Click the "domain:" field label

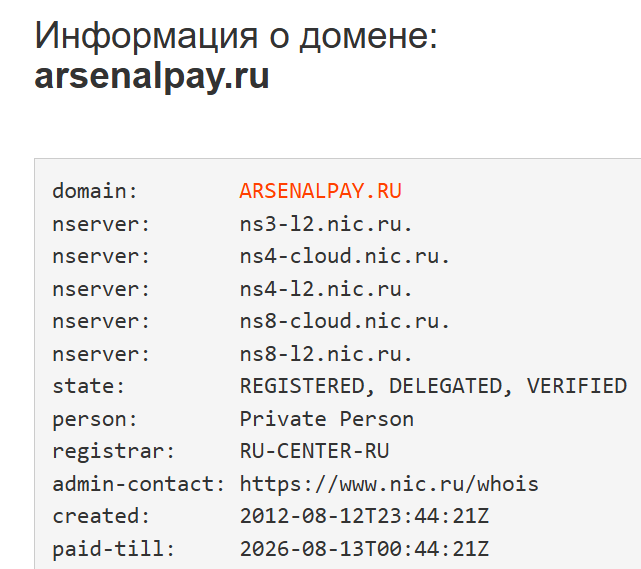(95, 191)
